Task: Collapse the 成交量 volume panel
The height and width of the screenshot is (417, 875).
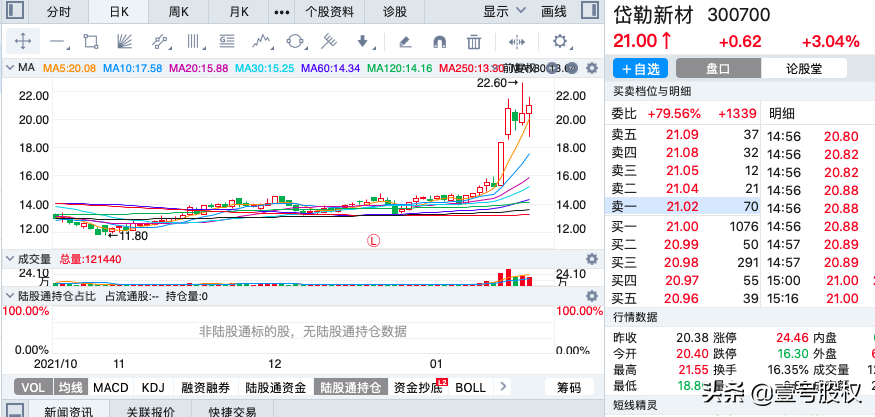Action: [x=9, y=259]
